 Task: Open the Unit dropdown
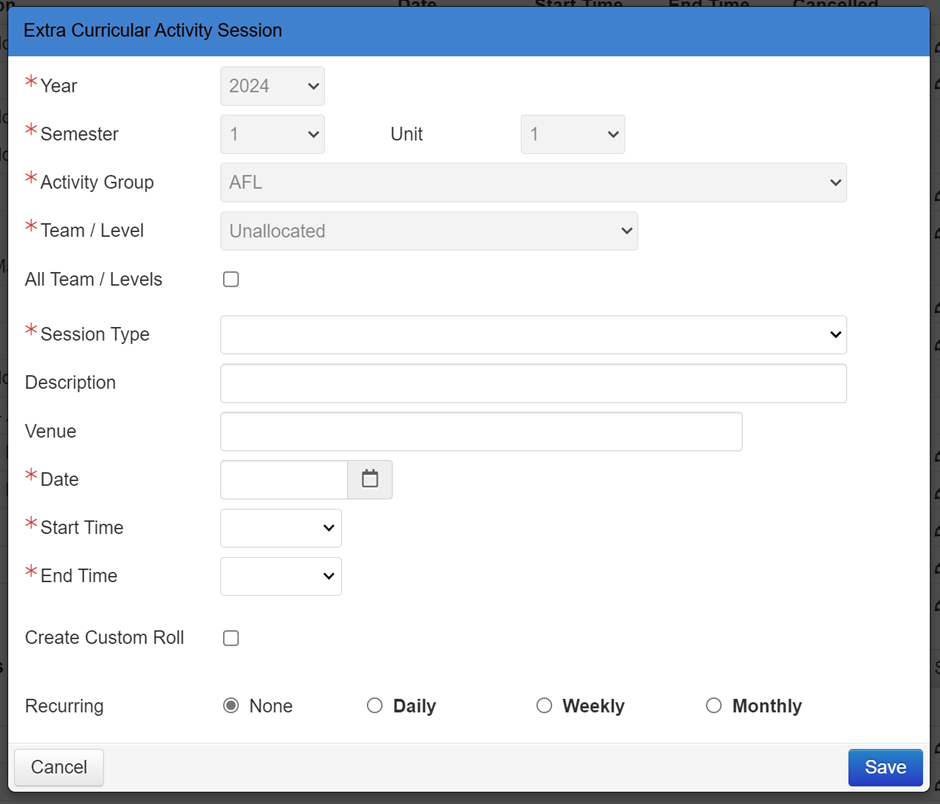pos(572,134)
